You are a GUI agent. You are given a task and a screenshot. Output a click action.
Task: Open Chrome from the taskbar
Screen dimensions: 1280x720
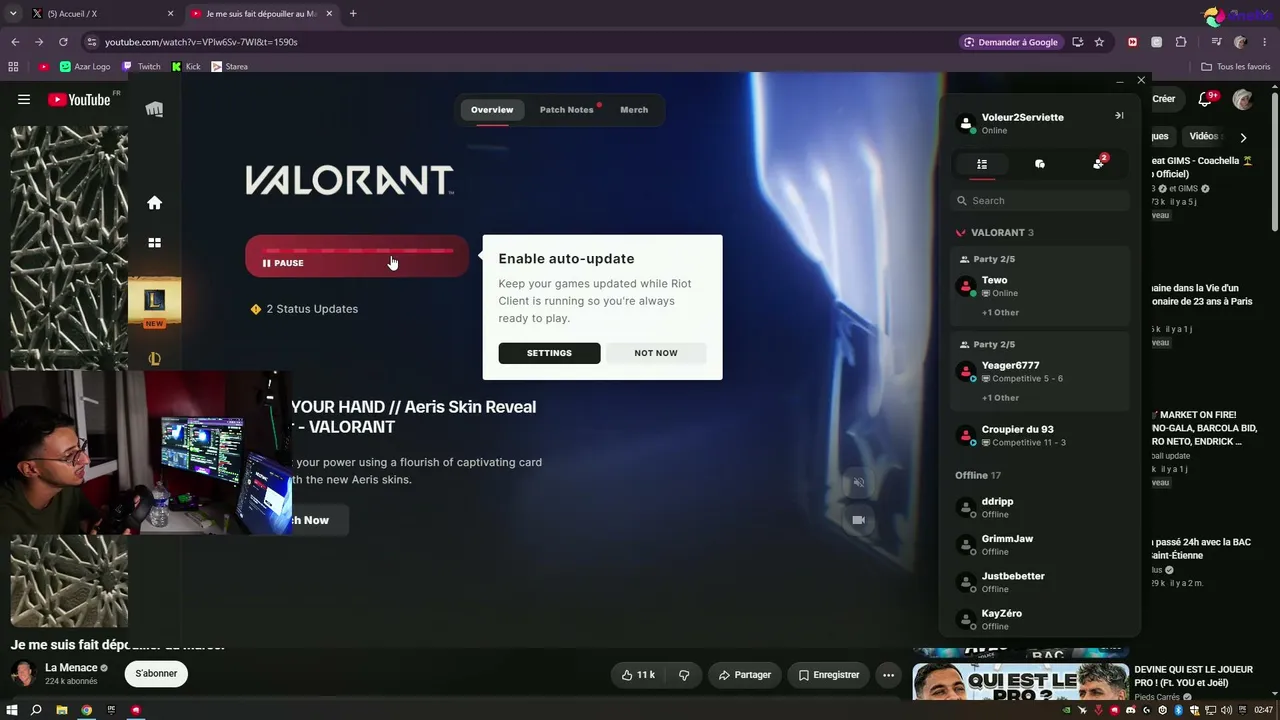(86, 710)
